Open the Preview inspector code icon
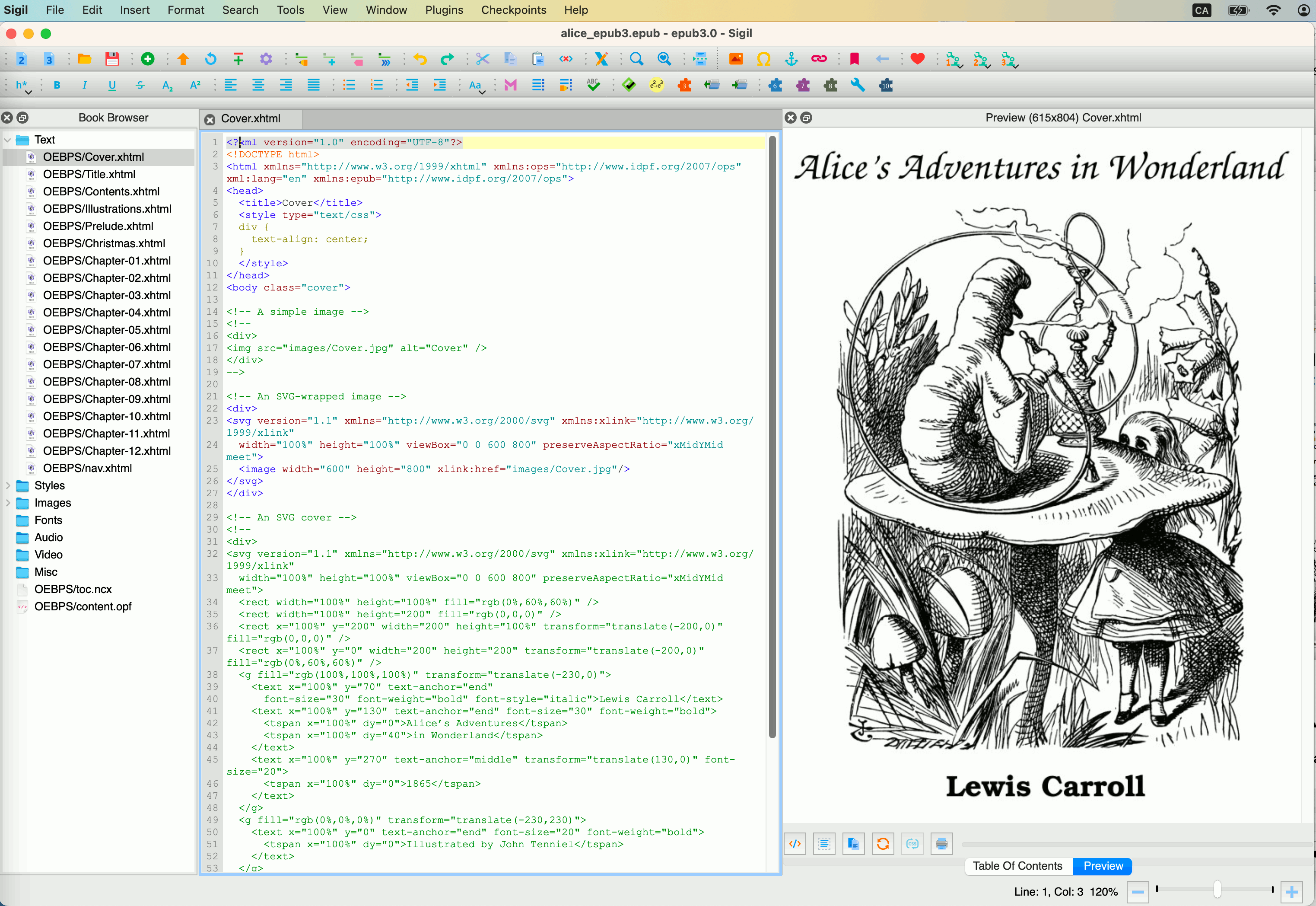 (795, 844)
